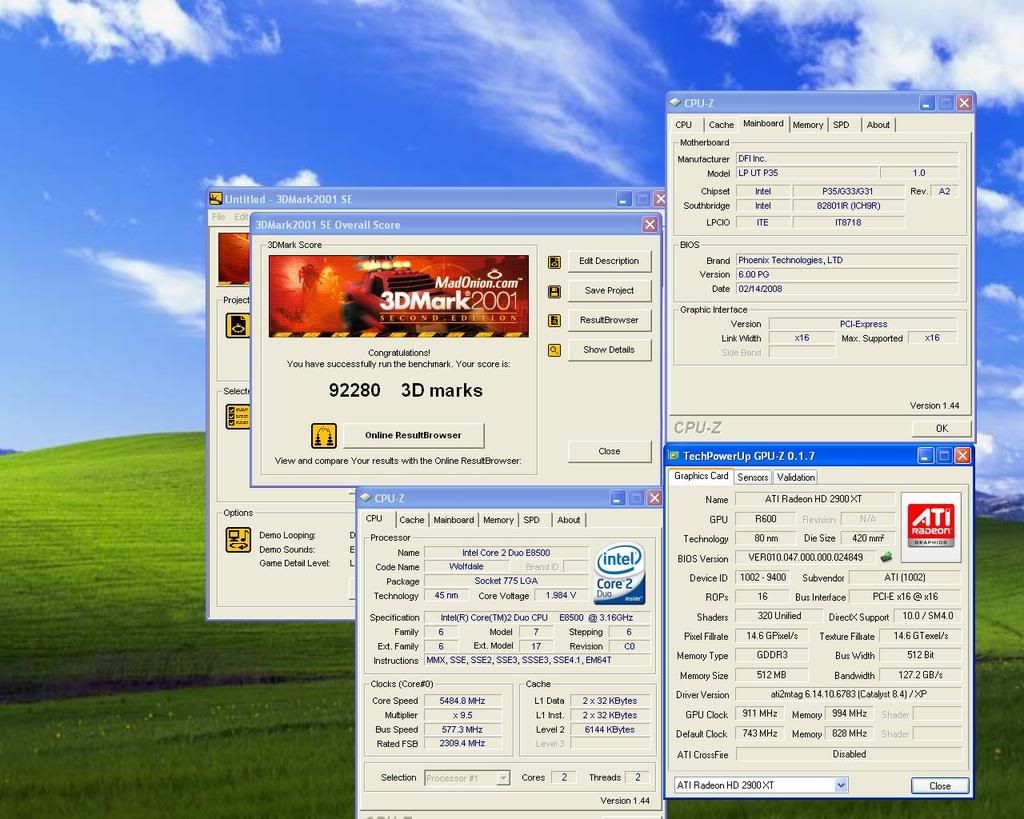This screenshot has width=1024, height=819.
Task: Click the Edit Description button
Action: click(609, 261)
